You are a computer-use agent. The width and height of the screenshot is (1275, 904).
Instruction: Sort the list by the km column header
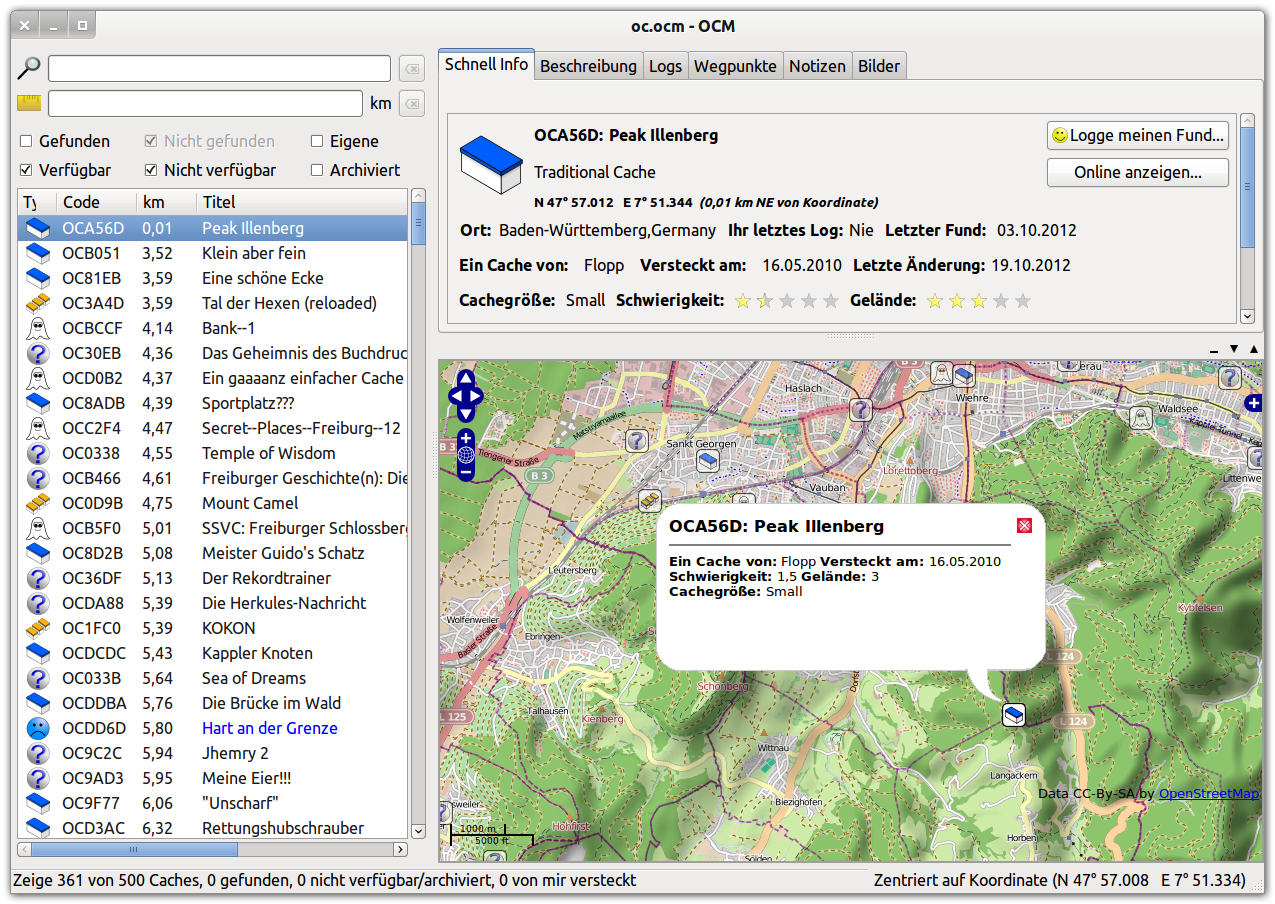point(165,202)
